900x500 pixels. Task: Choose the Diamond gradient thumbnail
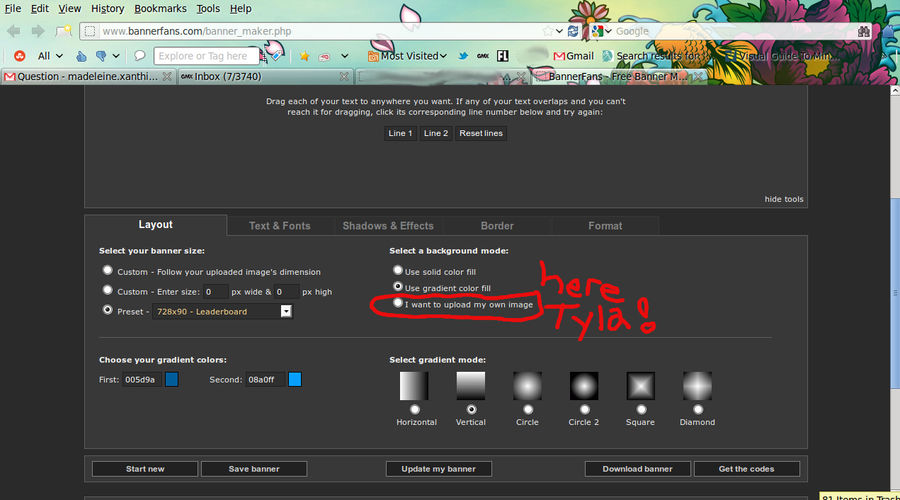pyautogui.click(x=697, y=385)
